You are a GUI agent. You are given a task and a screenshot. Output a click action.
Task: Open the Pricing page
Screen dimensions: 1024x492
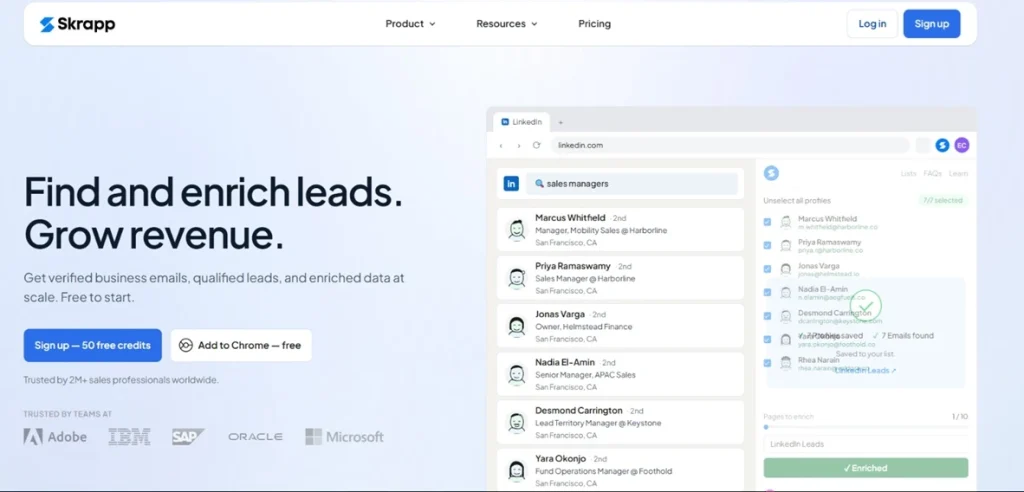[x=594, y=24]
